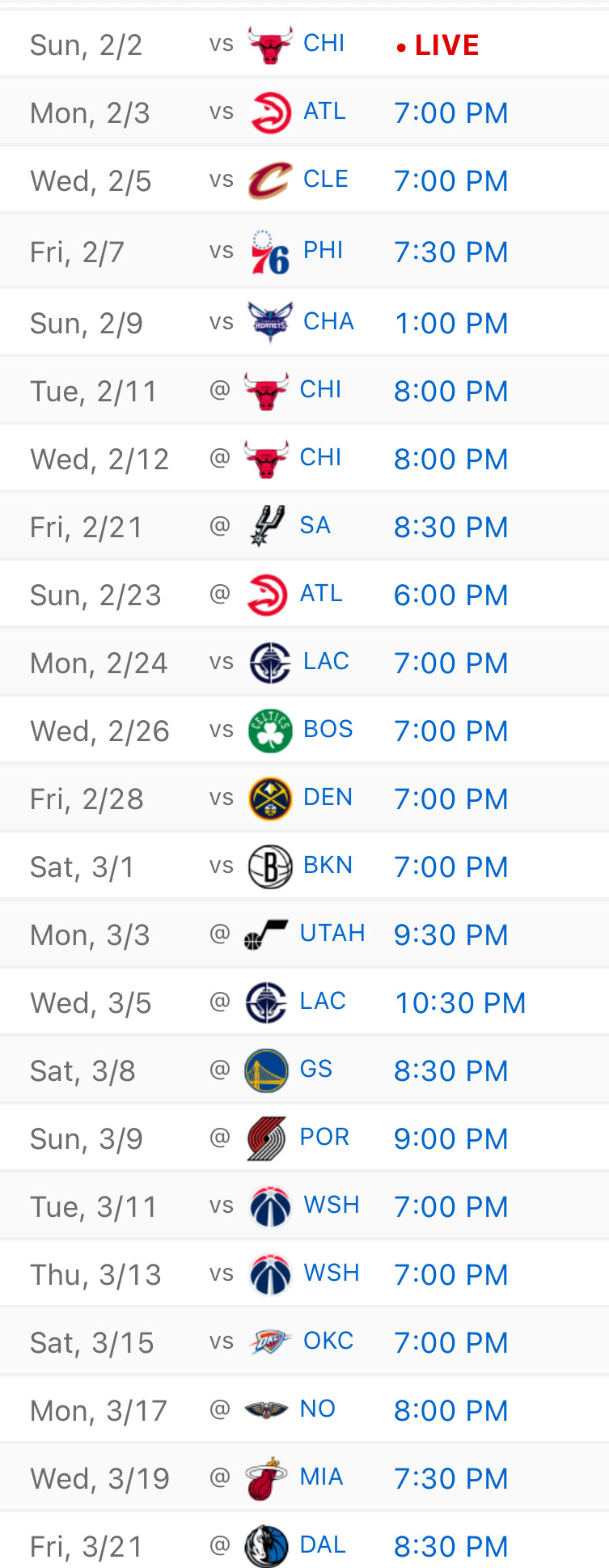The height and width of the screenshot is (1568, 609).
Task: Tap the Spurs logo on 2/21
Action: 267,526
